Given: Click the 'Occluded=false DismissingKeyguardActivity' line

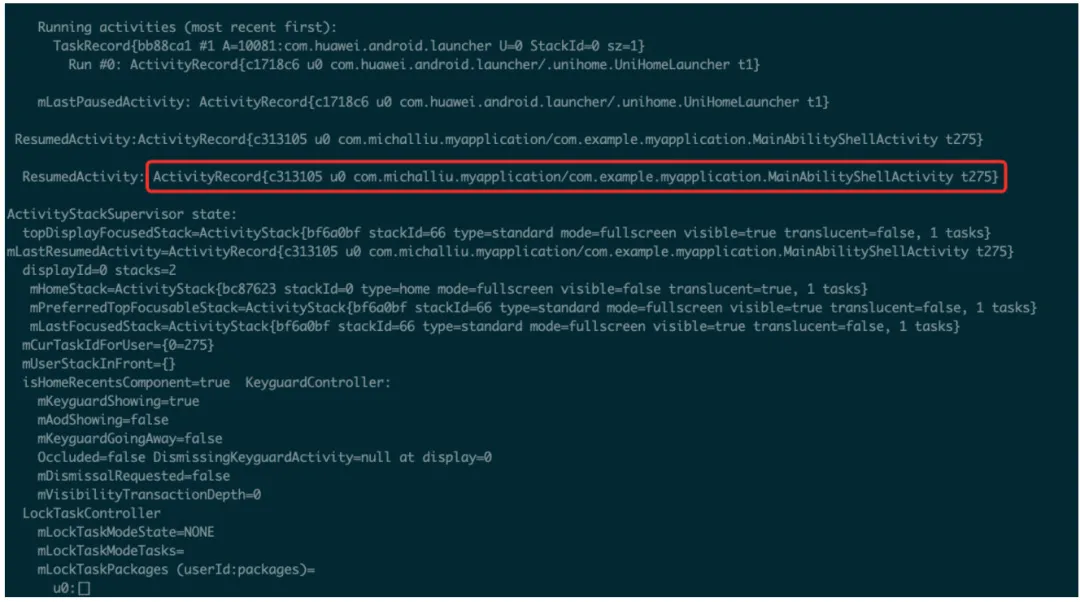Looking at the screenshot, I should tap(264, 457).
